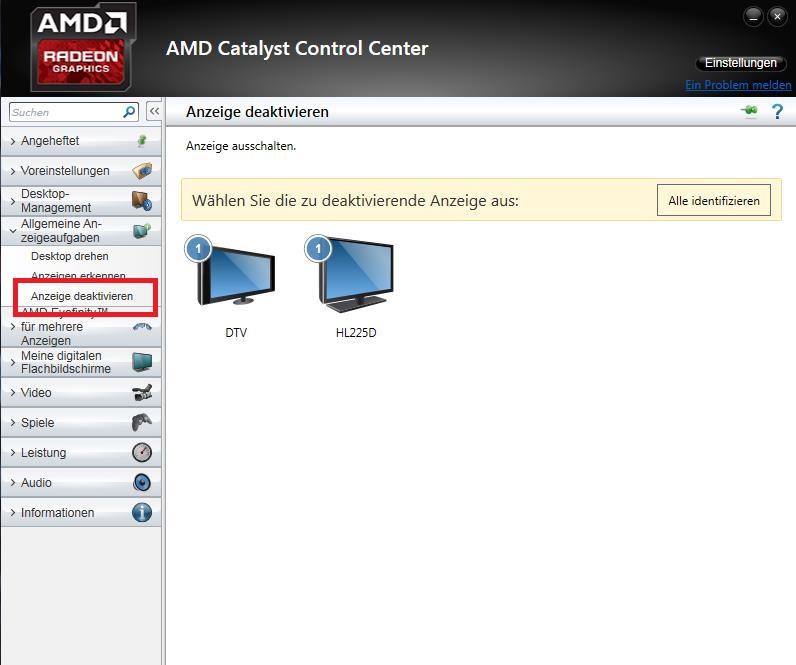
Task: Click the Informationen info icon
Action: [142, 512]
